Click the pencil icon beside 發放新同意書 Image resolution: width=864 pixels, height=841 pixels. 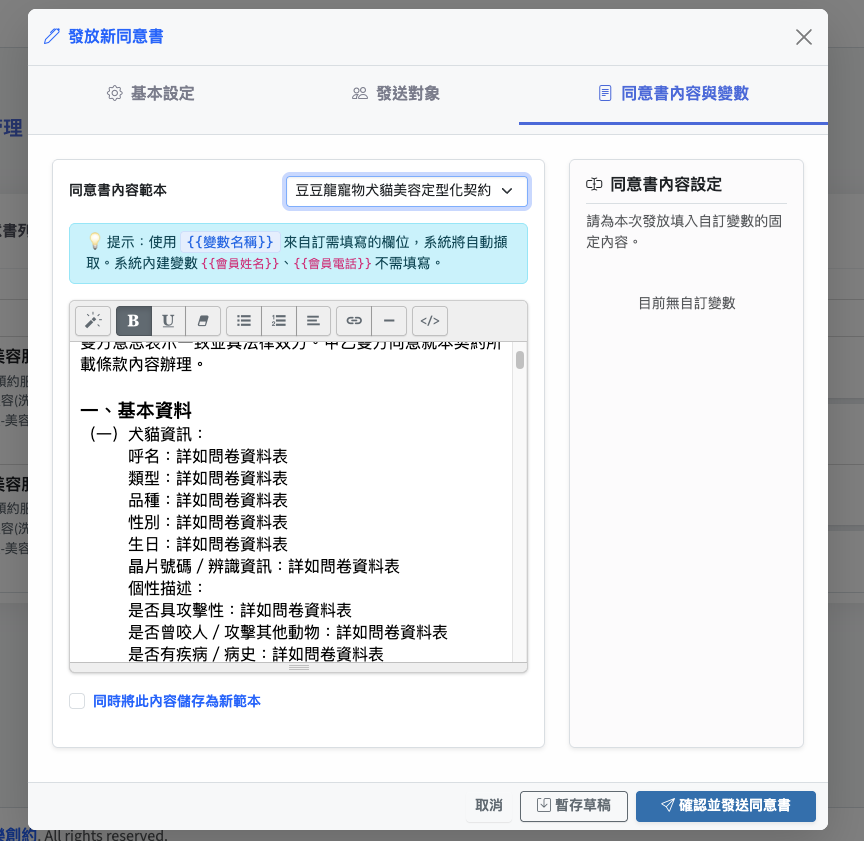coord(51,36)
